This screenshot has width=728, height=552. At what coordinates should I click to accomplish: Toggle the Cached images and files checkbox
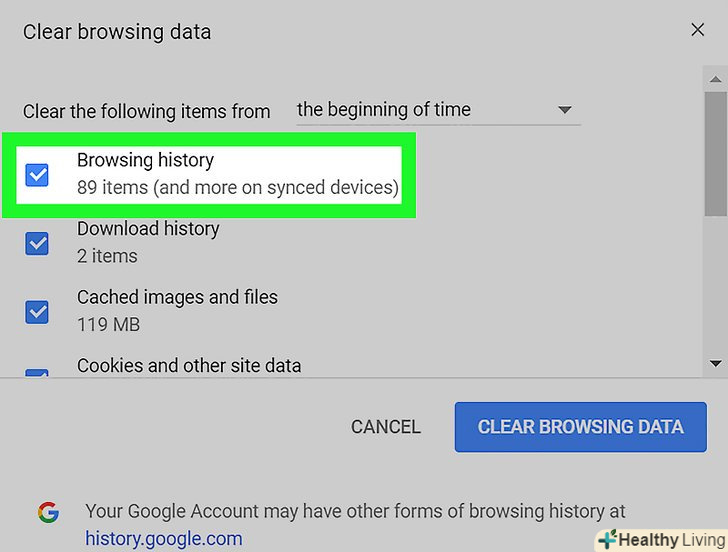[x=37, y=311]
